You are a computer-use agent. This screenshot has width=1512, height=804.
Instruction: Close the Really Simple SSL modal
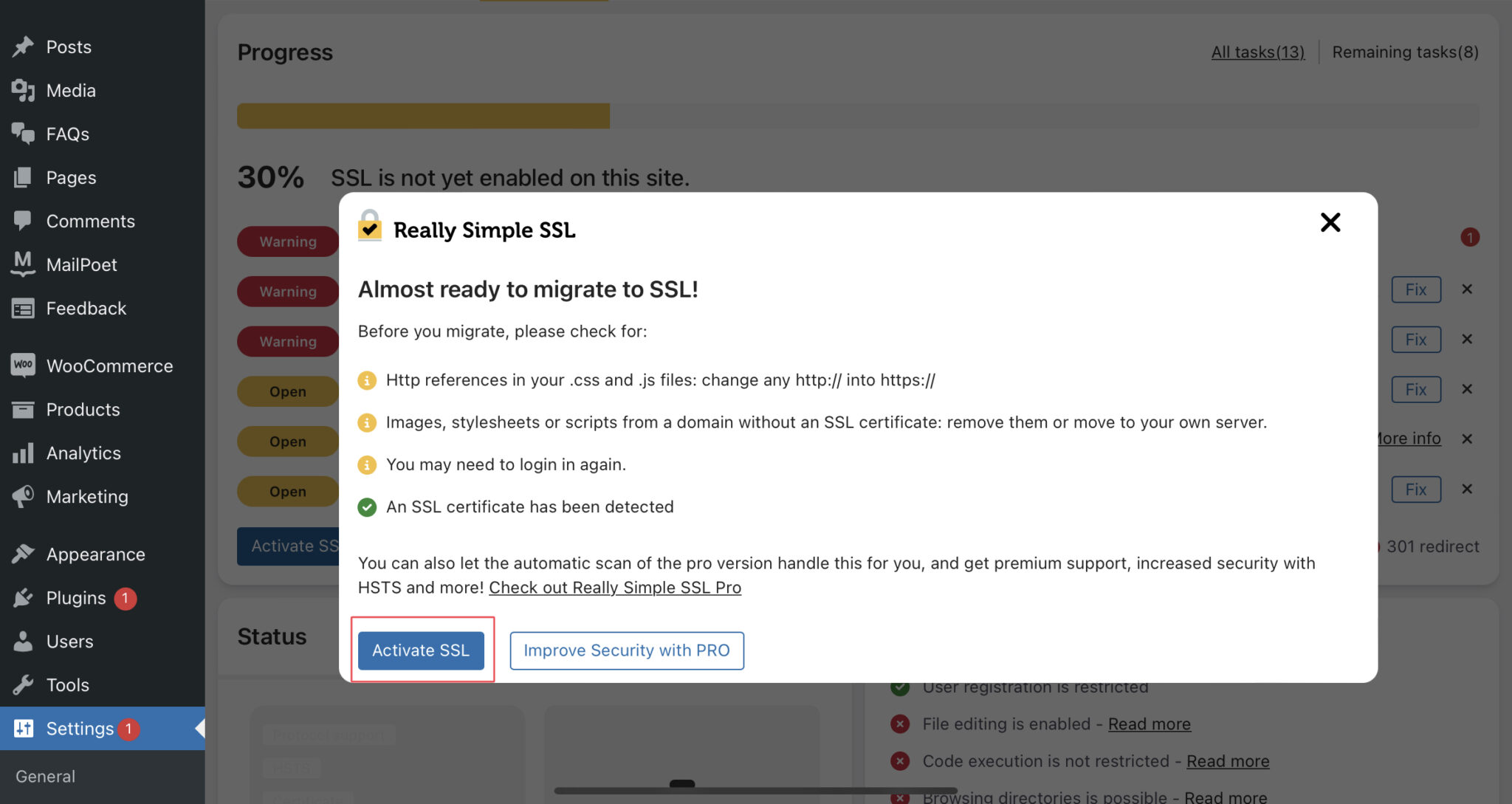(x=1330, y=222)
